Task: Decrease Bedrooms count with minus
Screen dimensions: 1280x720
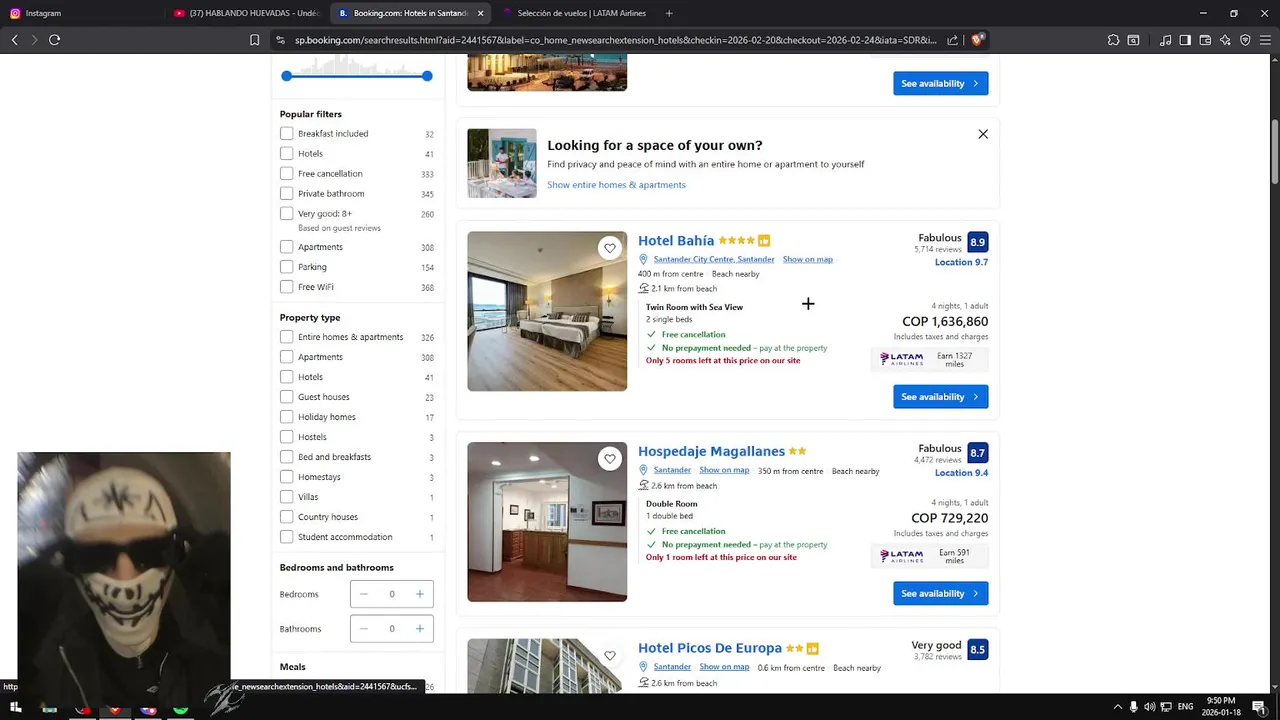Action: pos(364,594)
